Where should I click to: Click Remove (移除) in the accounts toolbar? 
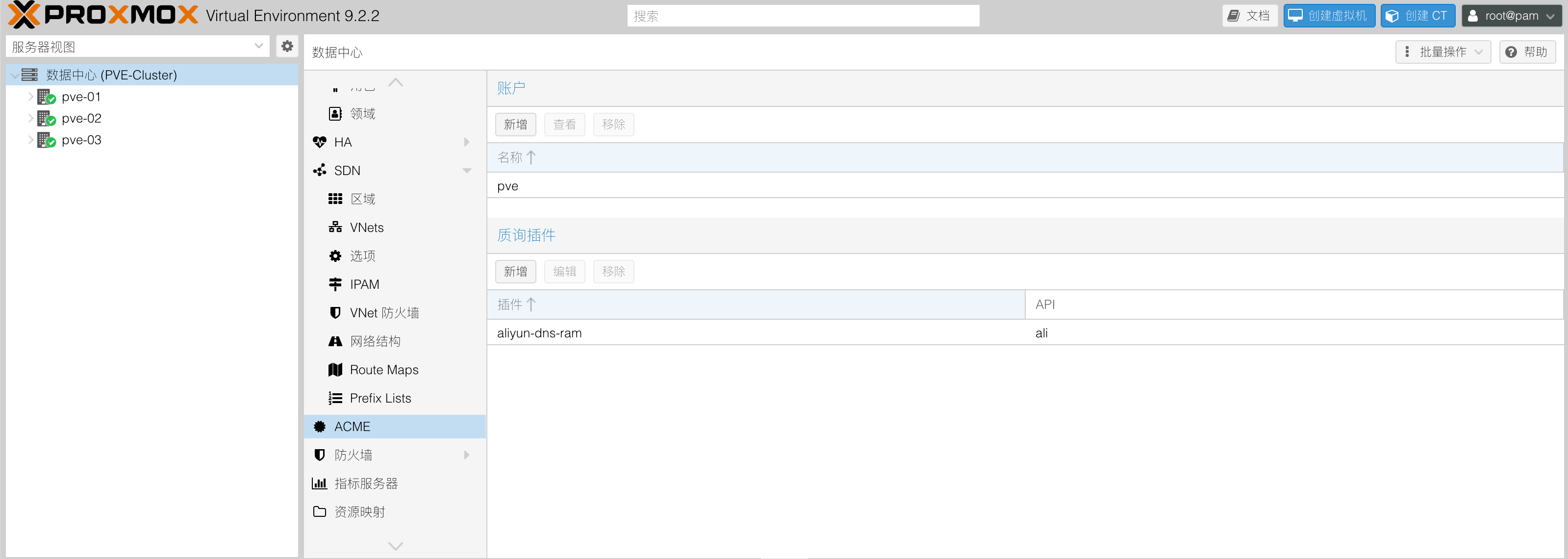613,125
